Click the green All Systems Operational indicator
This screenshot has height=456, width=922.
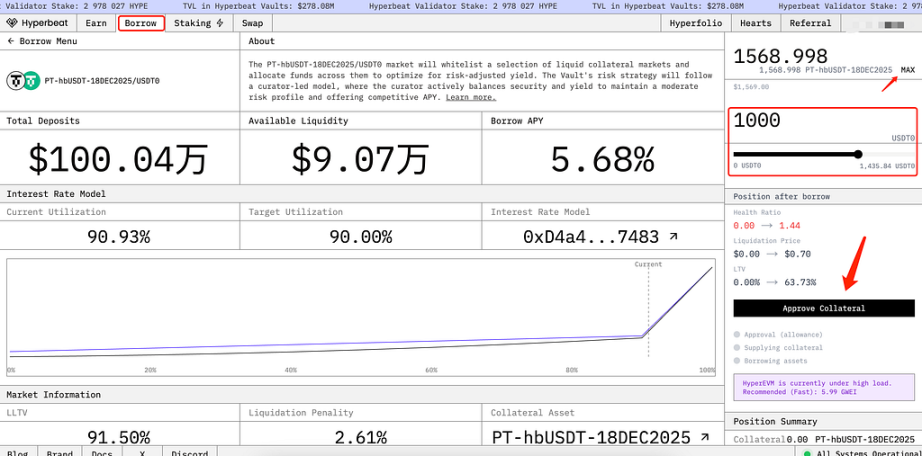[807, 454]
